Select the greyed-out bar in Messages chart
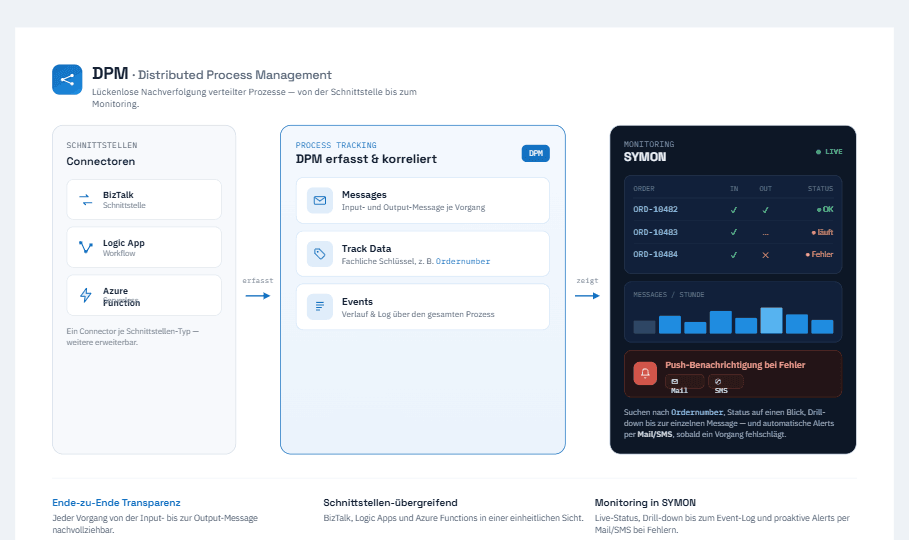Screen dimensions: 909x540 coord(644,327)
